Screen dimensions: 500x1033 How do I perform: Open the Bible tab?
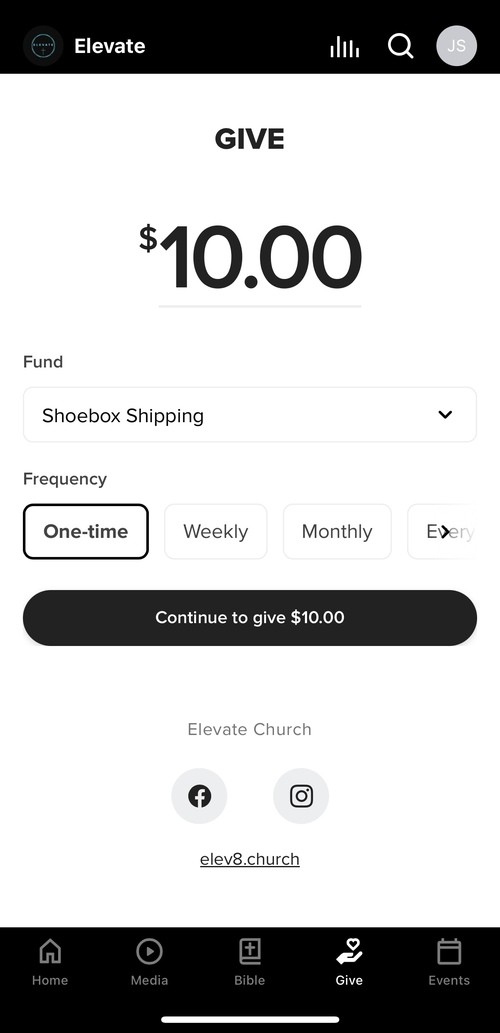250,963
